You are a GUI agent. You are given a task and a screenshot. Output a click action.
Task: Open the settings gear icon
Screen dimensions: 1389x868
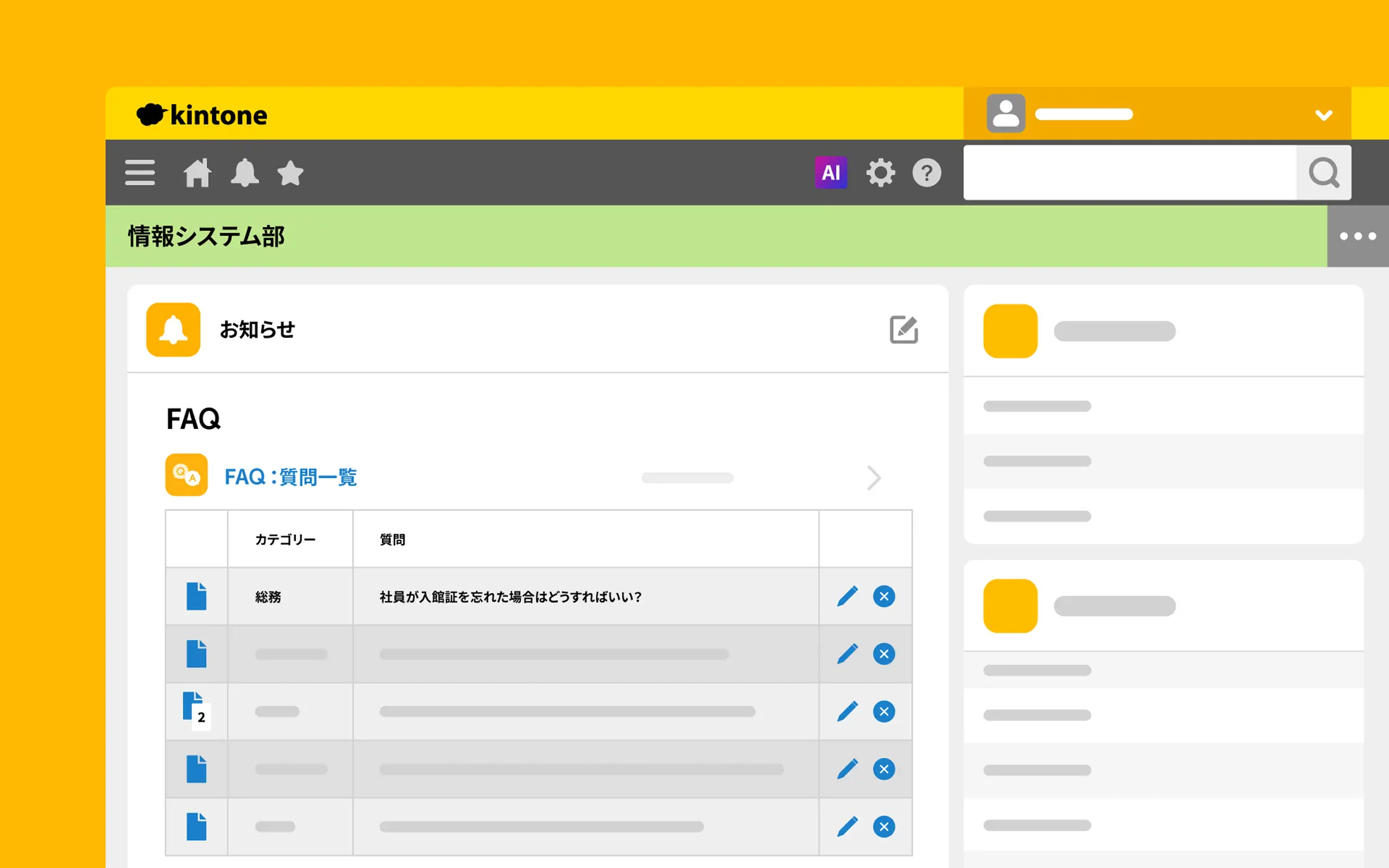point(881,173)
